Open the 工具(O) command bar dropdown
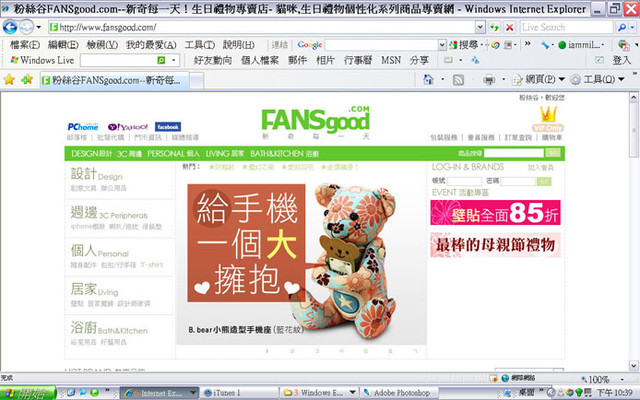 pyautogui.click(x=598, y=80)
